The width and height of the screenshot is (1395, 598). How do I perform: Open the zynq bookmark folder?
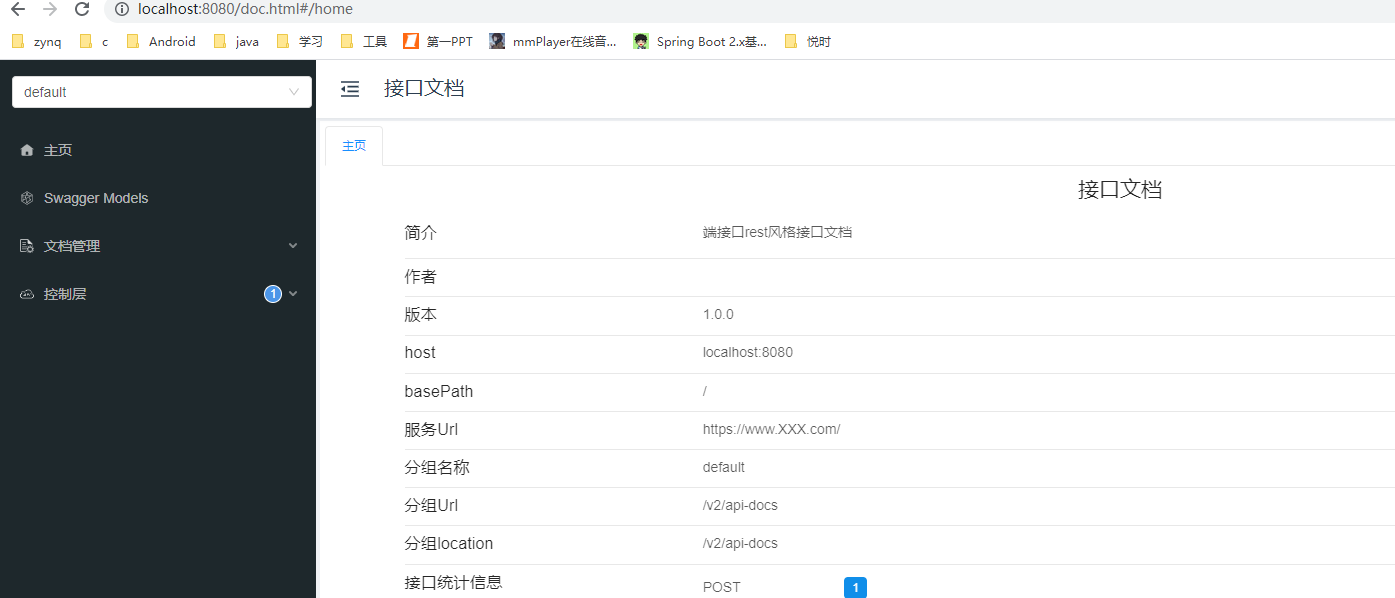[37, 41]
